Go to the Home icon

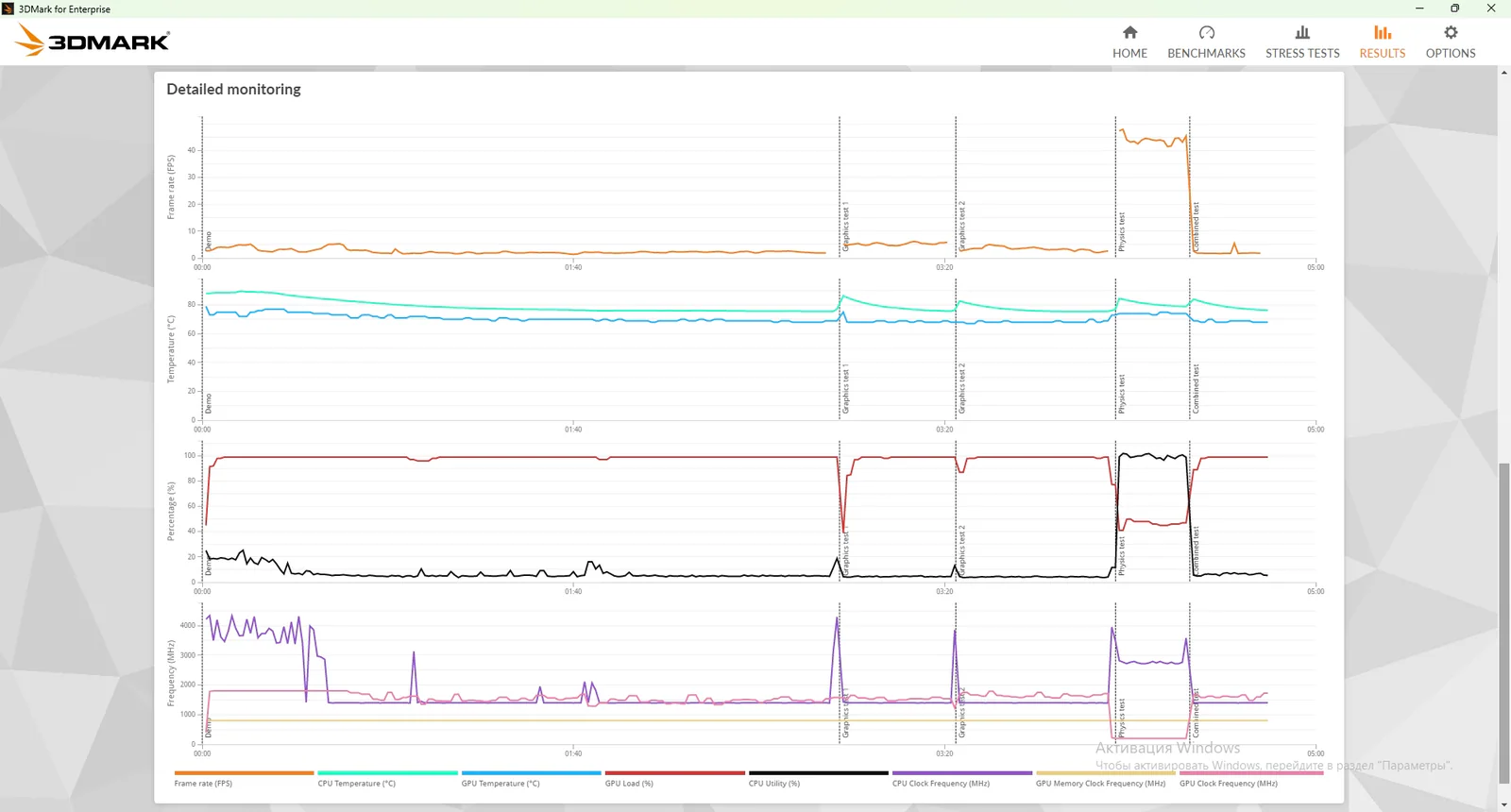1129,32
